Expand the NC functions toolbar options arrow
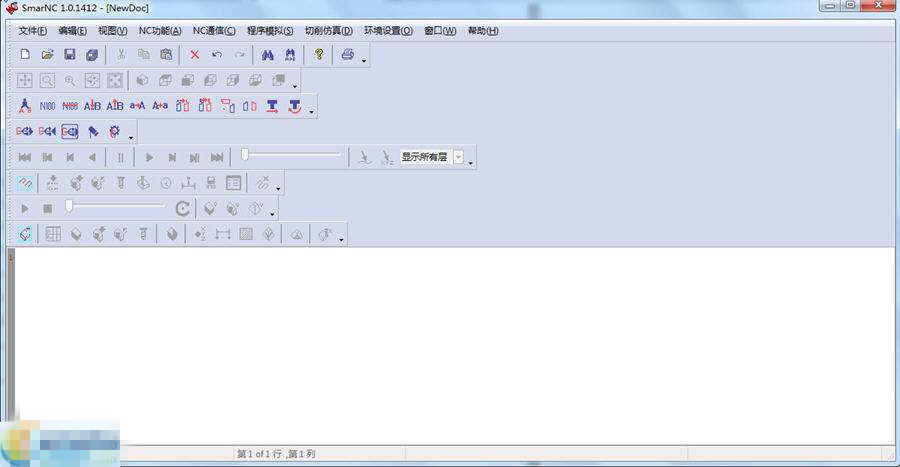900x467 pixels. point(312,111)
